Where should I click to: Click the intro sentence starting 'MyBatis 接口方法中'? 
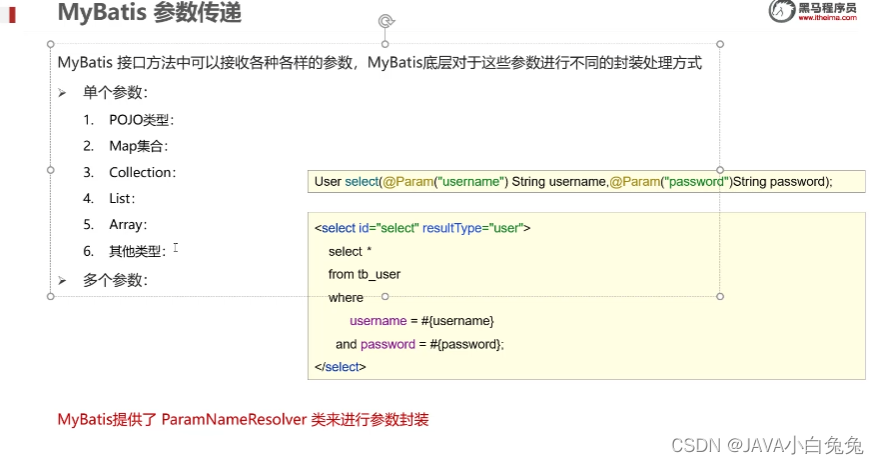[x=380, y=62]
